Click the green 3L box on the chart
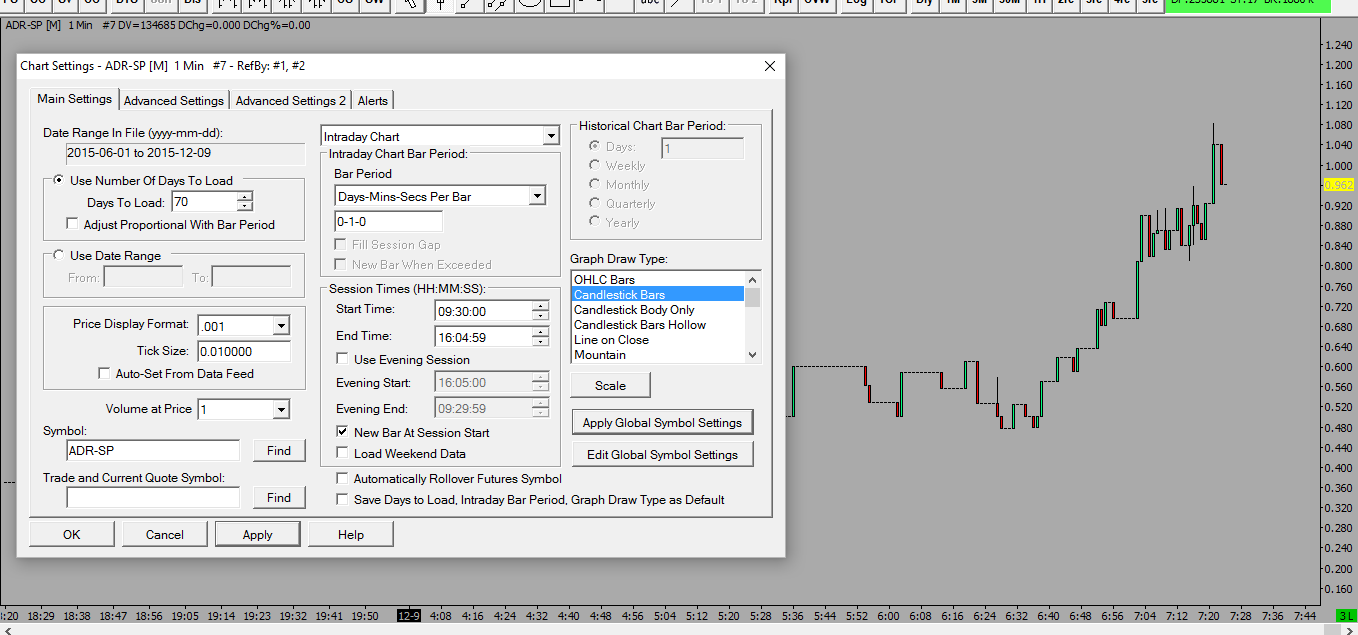 [x=1346, y=616]
